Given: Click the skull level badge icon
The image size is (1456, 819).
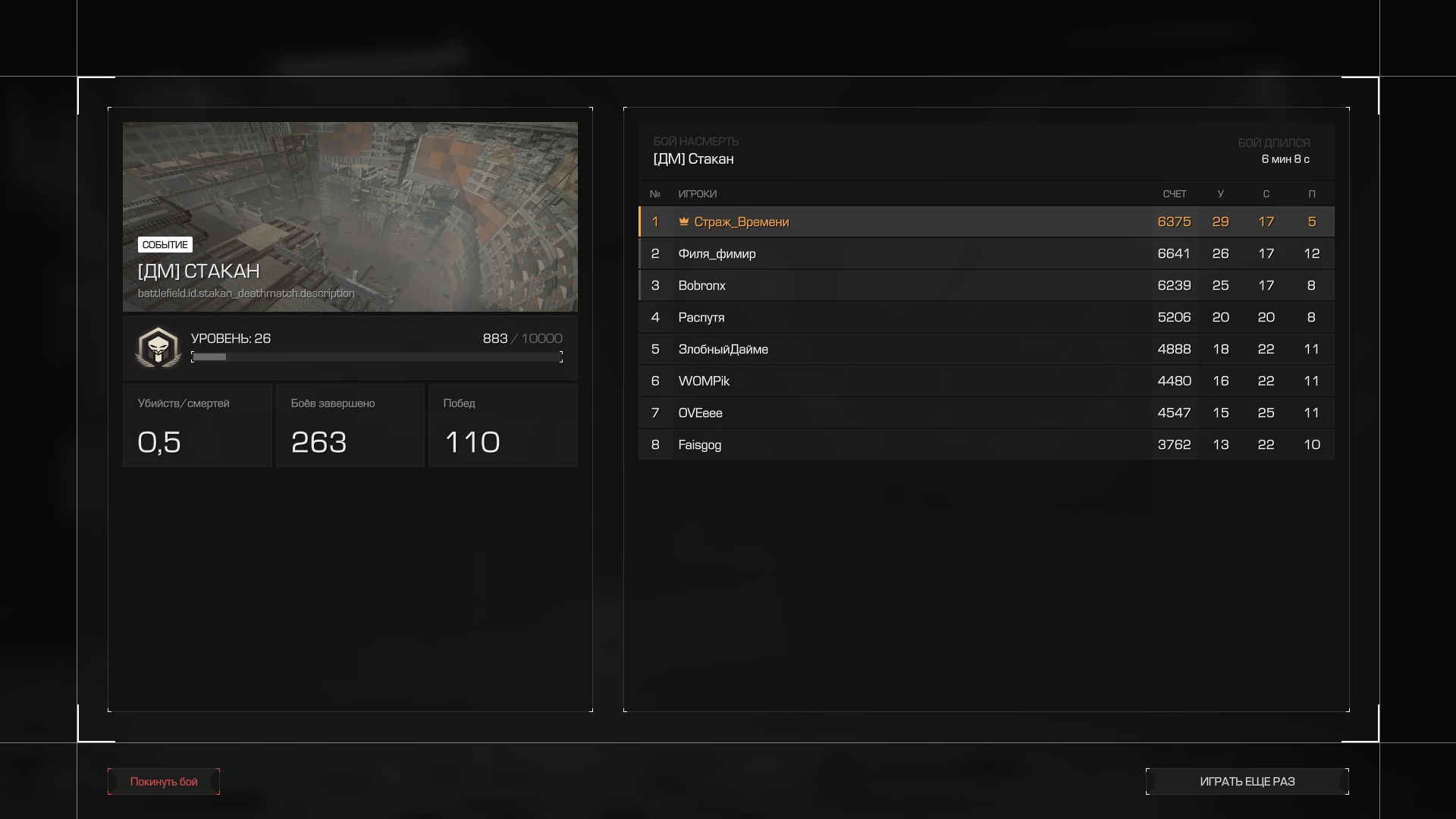Looking at the screenshot, I should [158, 347].
